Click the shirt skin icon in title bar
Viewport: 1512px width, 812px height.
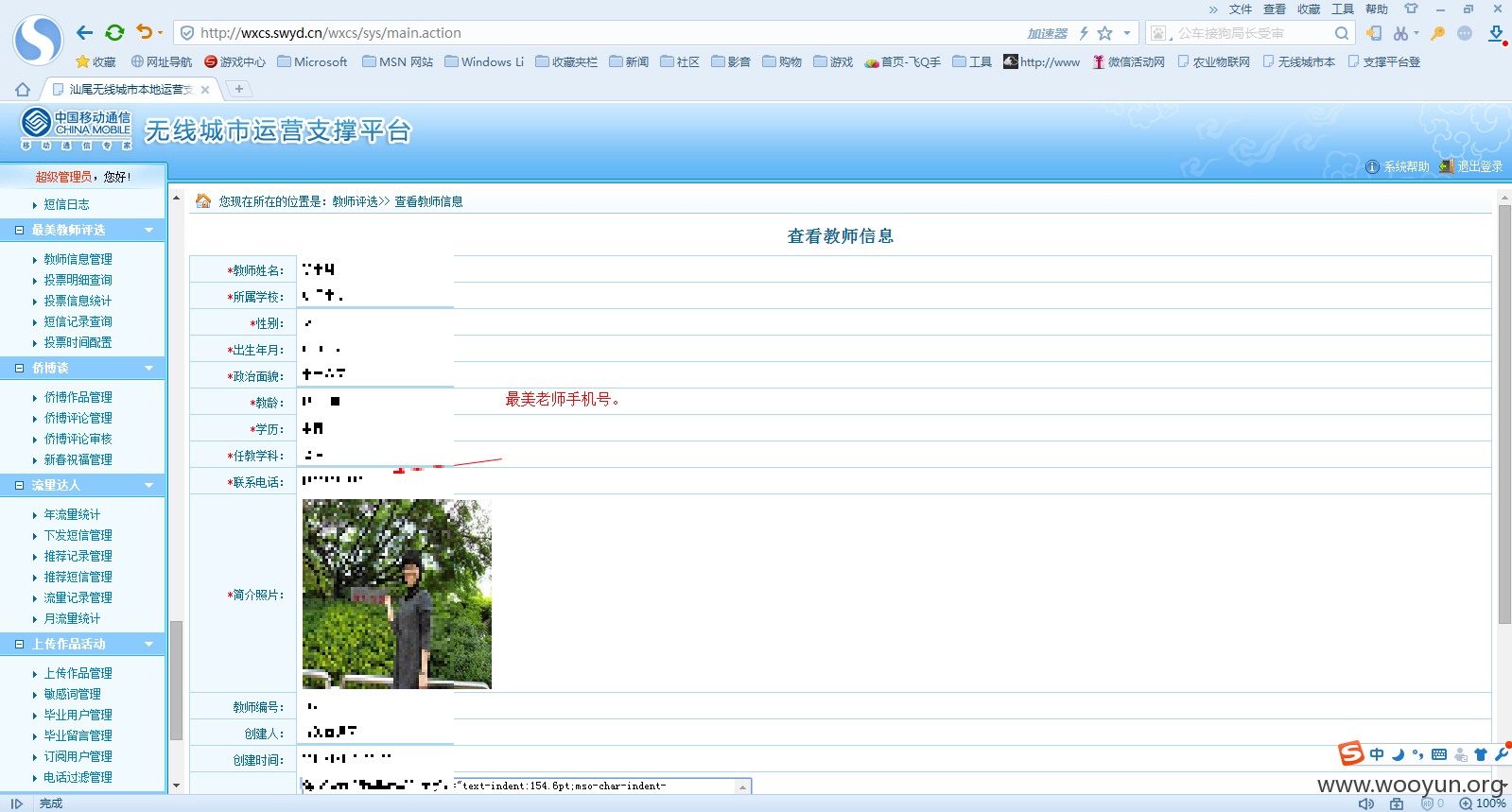pyautogui.click(x=1411, y=9)
